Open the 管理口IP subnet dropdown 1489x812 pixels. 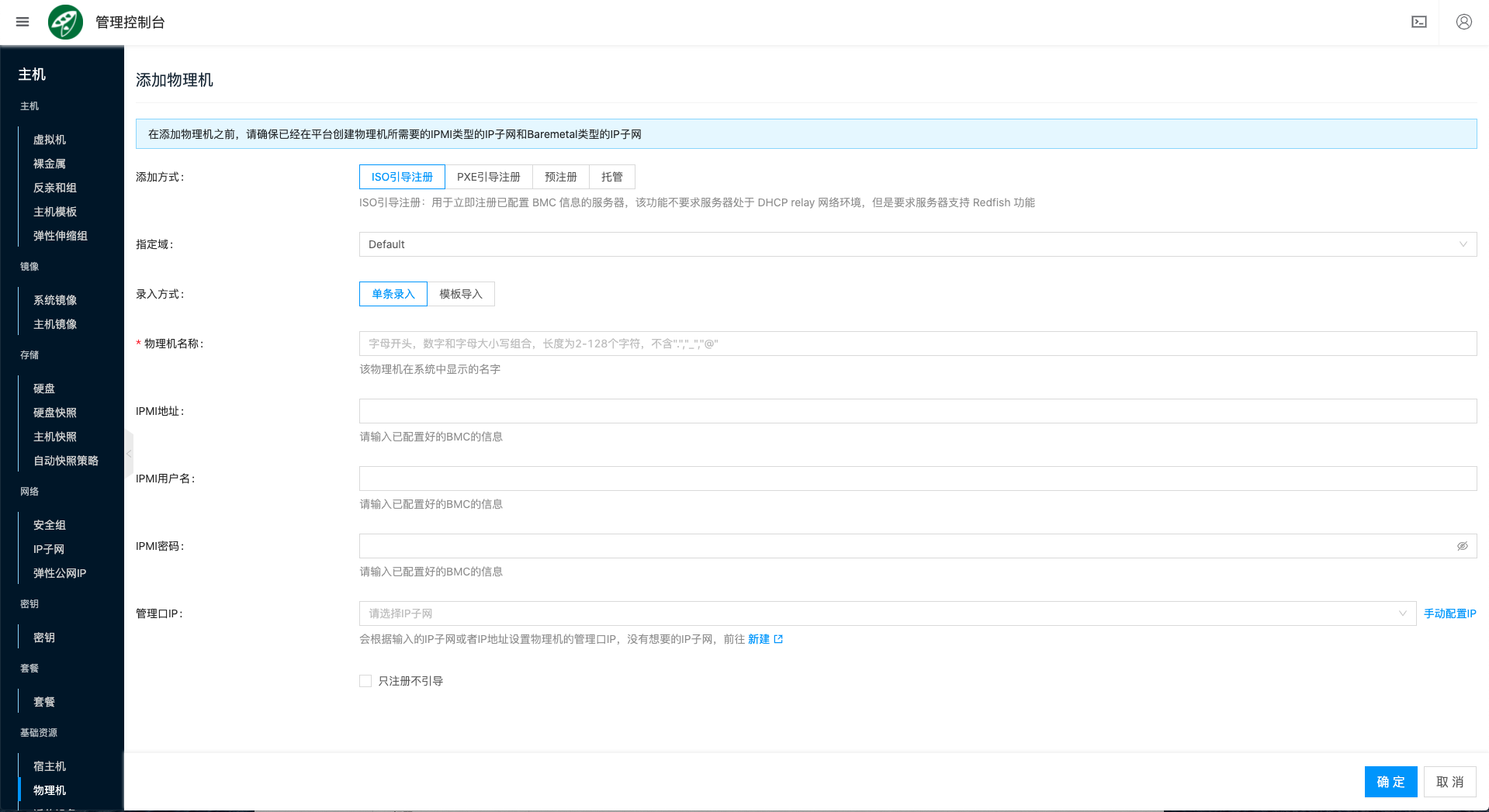[887, 613]
